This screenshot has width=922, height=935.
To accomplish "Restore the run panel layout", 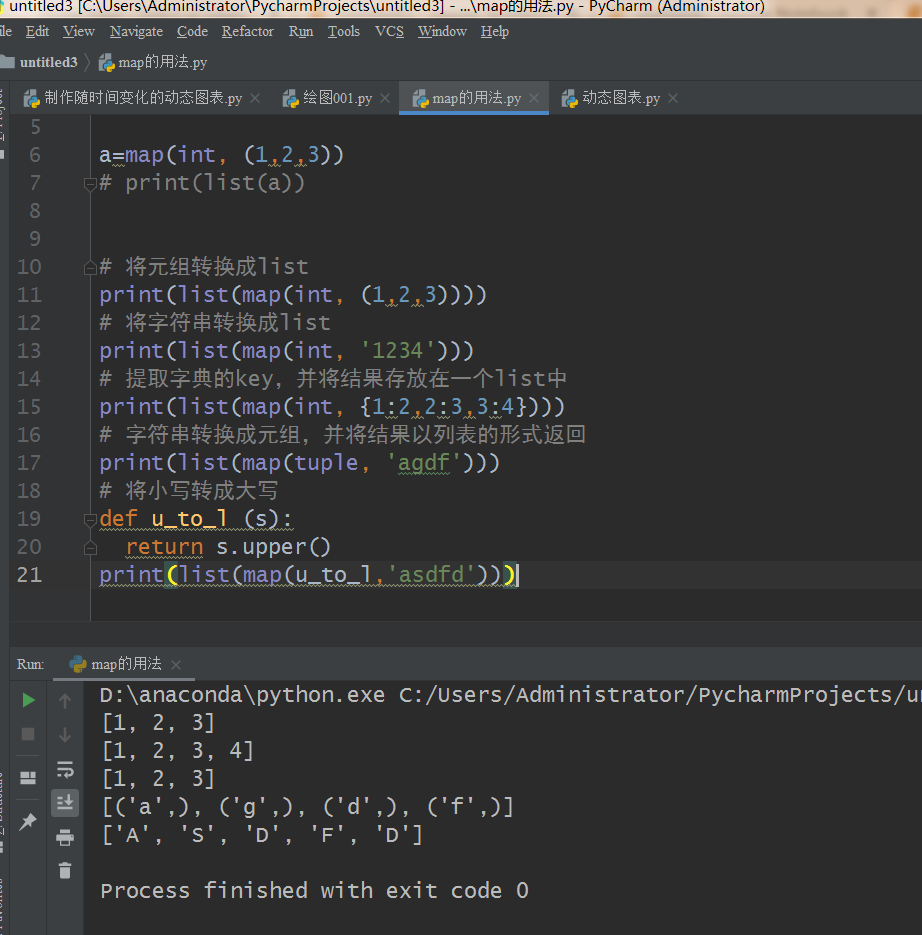I will [28, 778].
